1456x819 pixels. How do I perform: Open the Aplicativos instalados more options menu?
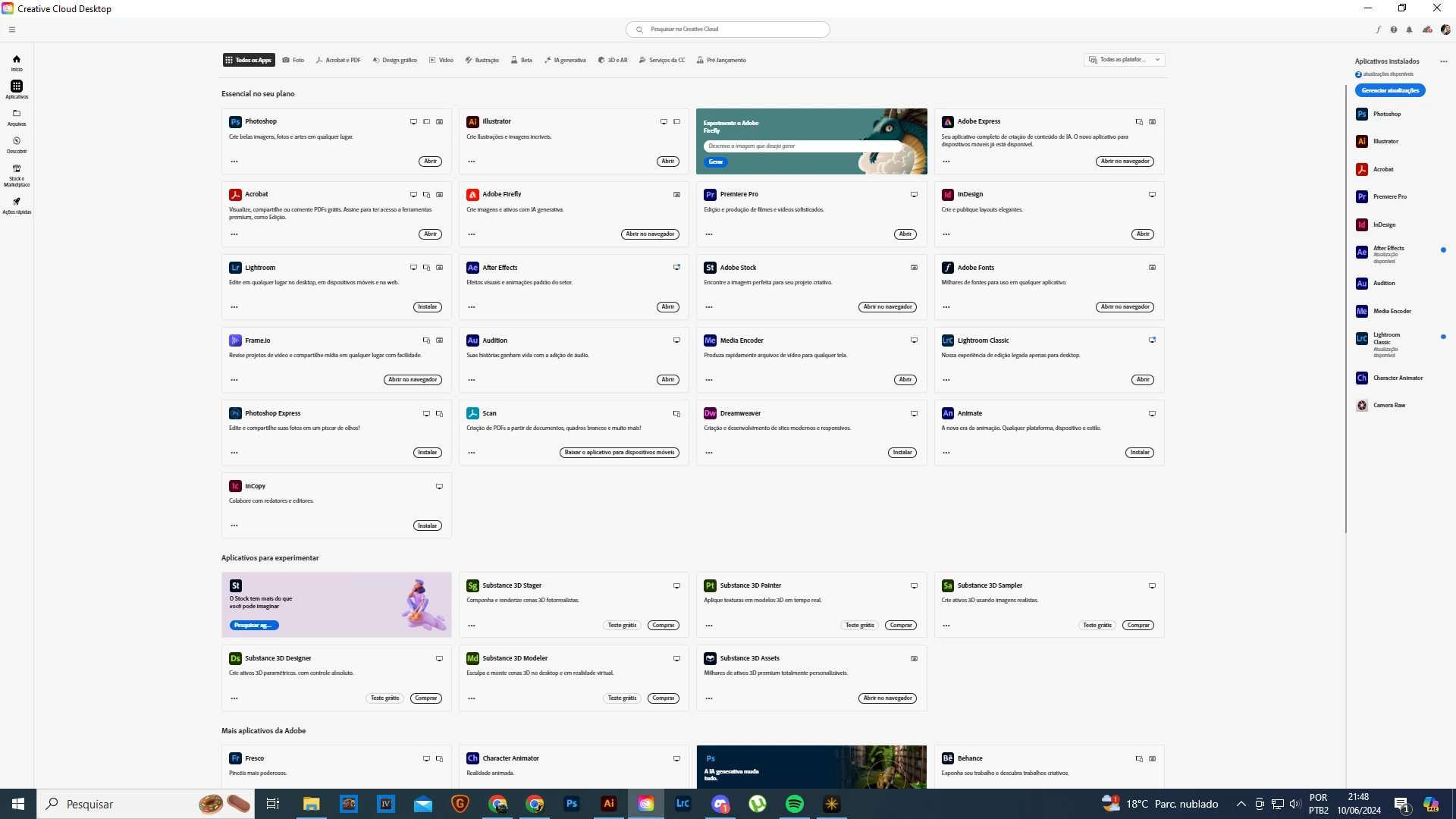pos(1443,61)
